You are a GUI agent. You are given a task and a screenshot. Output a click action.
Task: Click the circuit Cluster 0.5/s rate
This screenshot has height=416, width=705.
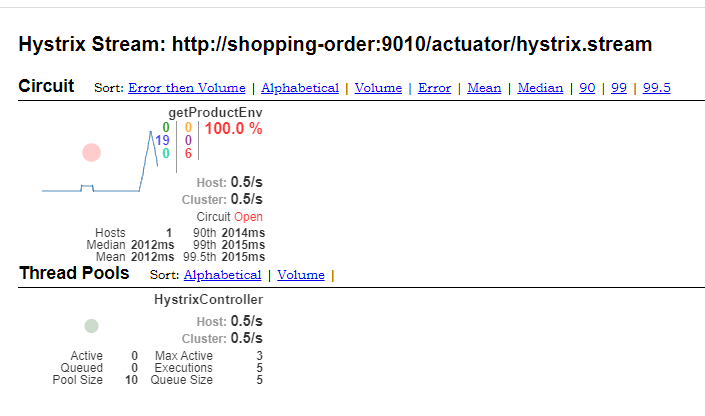(246, 199)
